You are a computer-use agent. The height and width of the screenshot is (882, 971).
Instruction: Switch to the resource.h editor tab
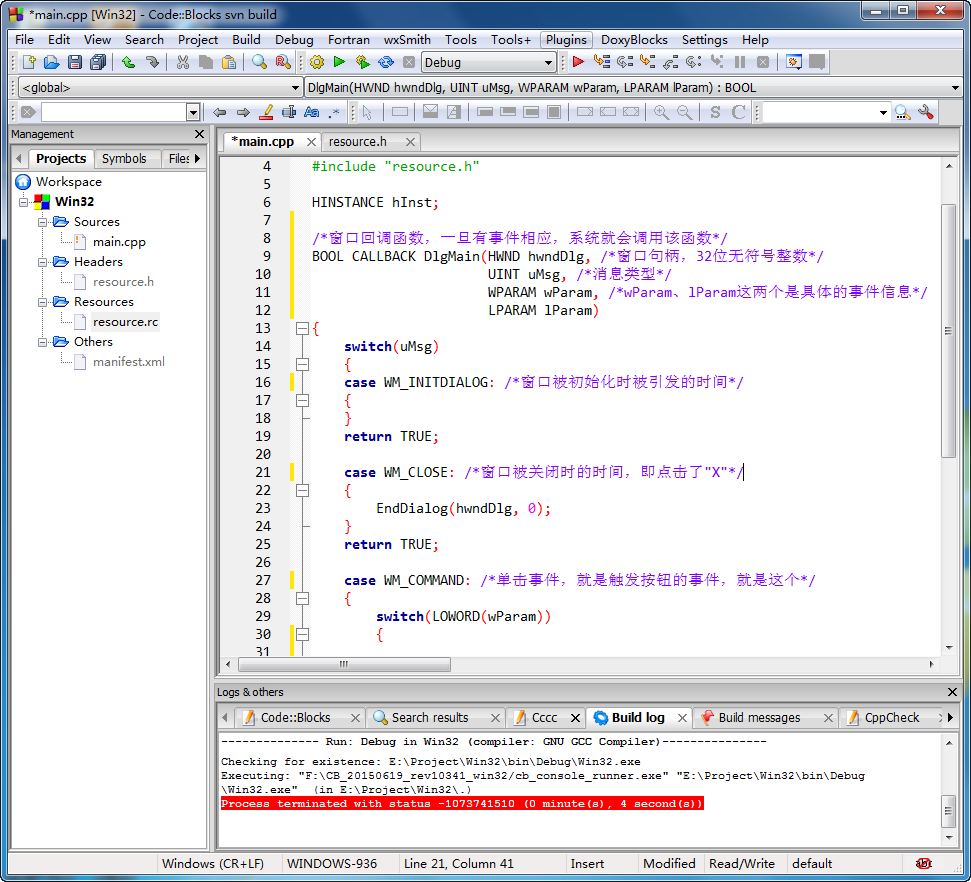point(358,142)
